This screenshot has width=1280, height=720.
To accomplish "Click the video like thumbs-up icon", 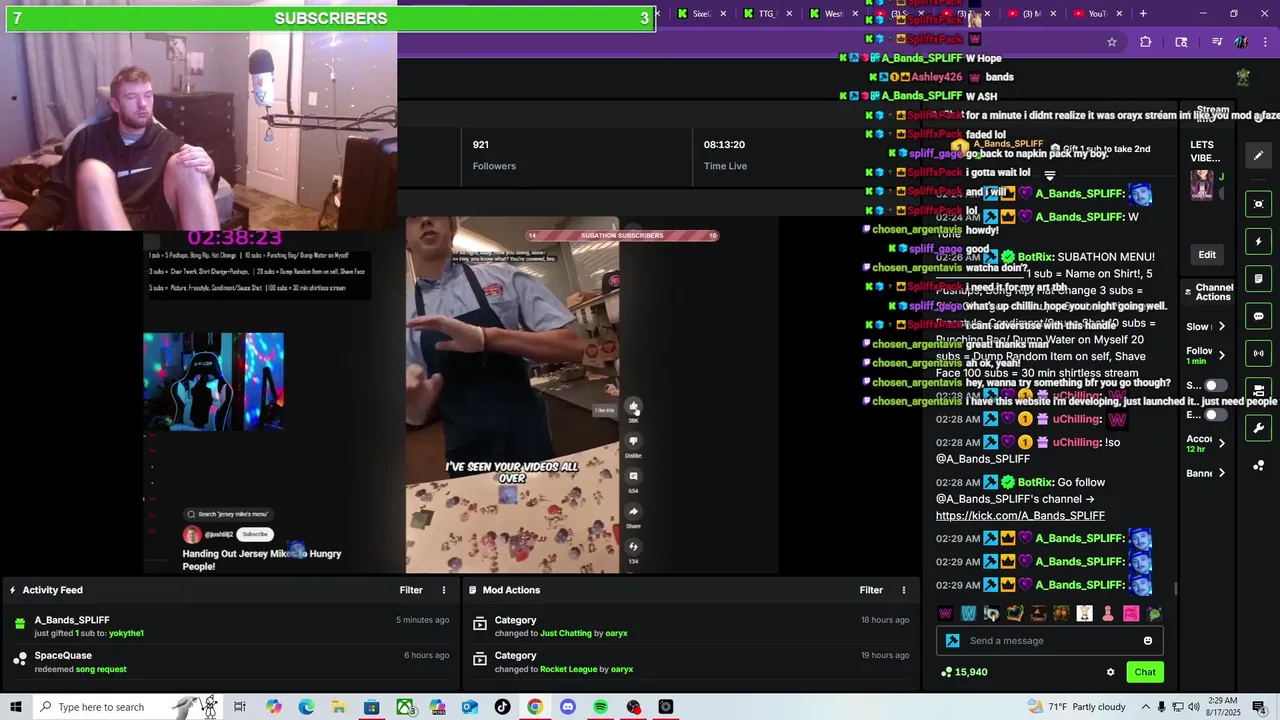I will pos(633,406).
